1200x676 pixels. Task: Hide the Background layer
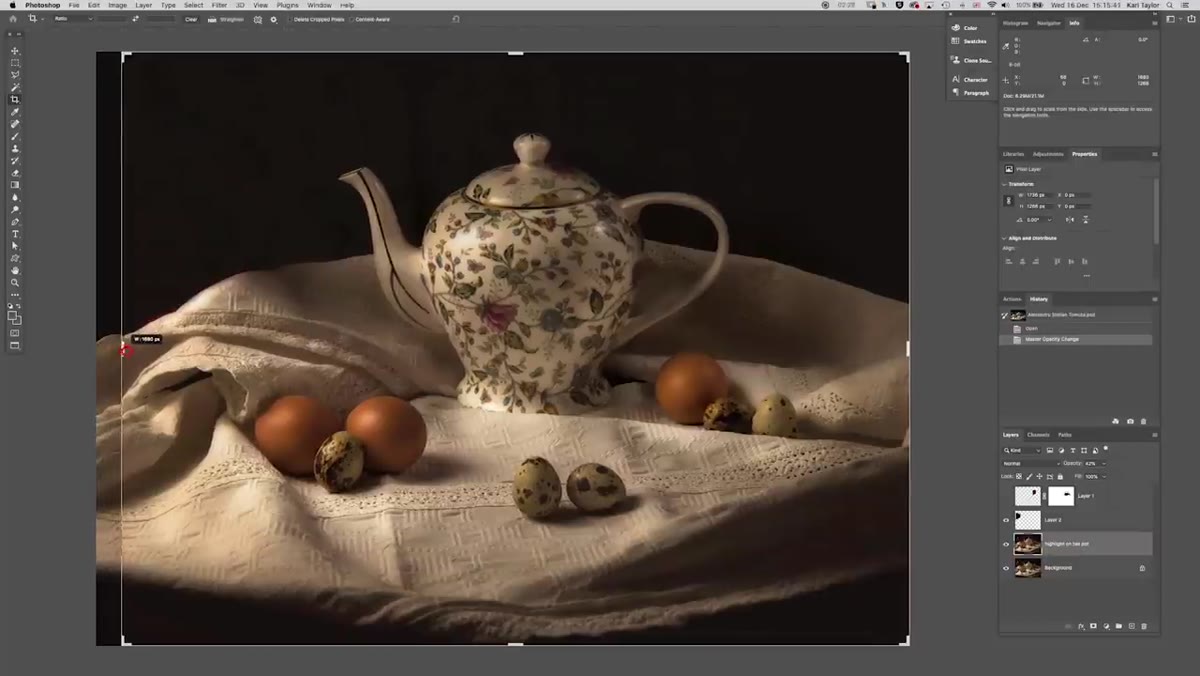pyautogui.click(x=1006, y=568)
